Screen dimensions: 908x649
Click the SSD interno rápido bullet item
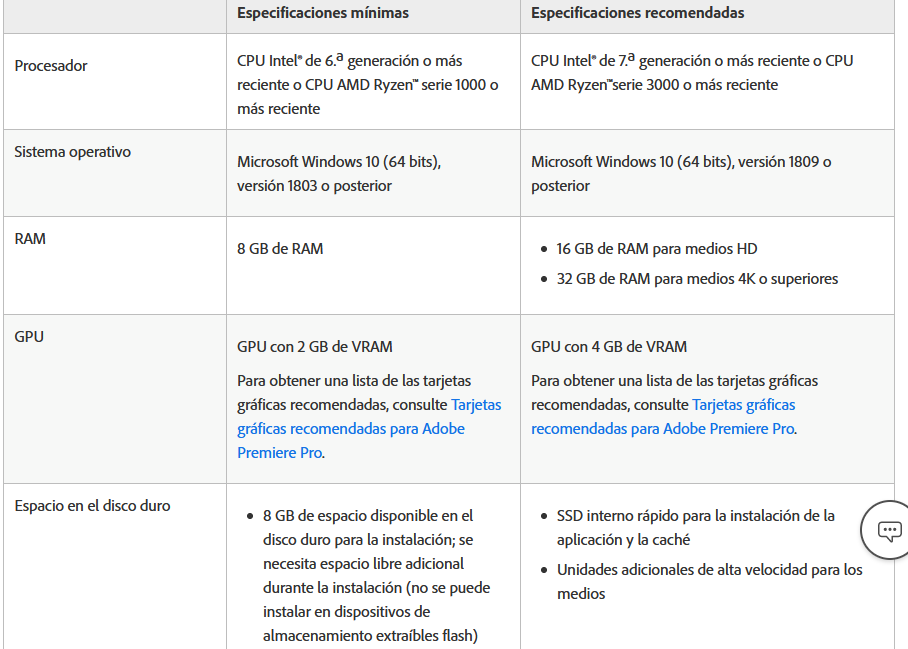pyautogui.click(x=695, y=527)
